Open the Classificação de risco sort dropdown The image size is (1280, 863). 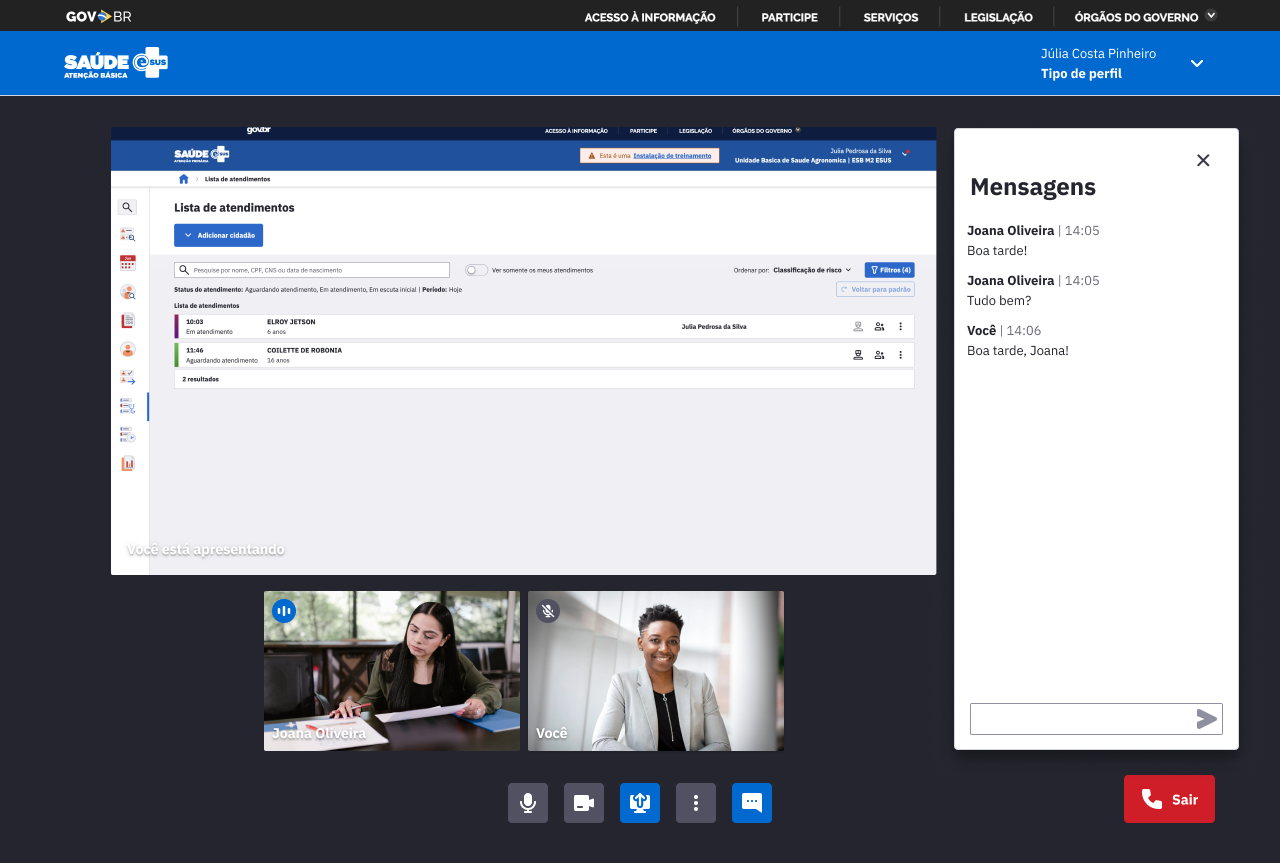click(x=812, y=270)
